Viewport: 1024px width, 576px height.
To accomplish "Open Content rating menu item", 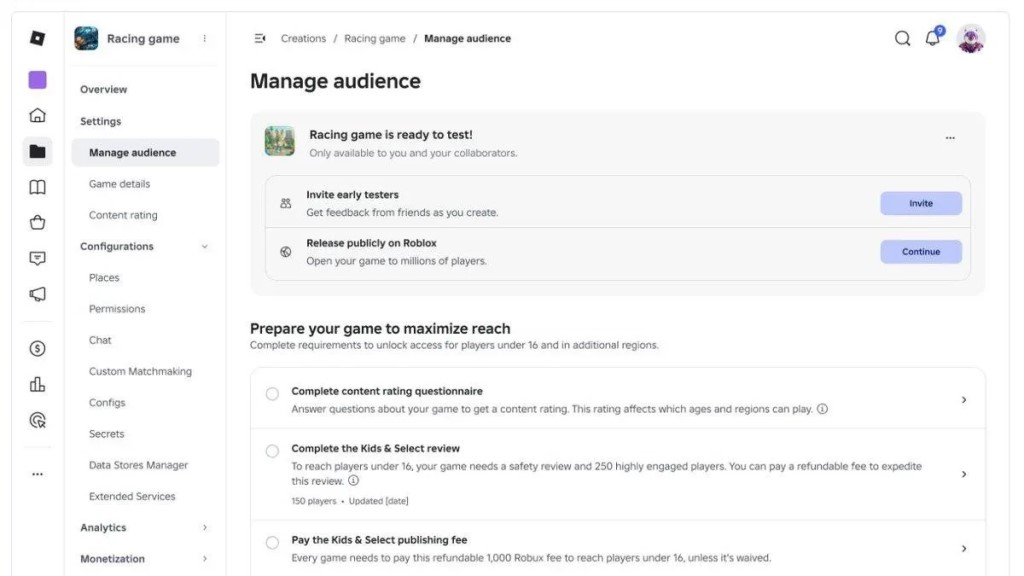I will click(x=123, y=216).
